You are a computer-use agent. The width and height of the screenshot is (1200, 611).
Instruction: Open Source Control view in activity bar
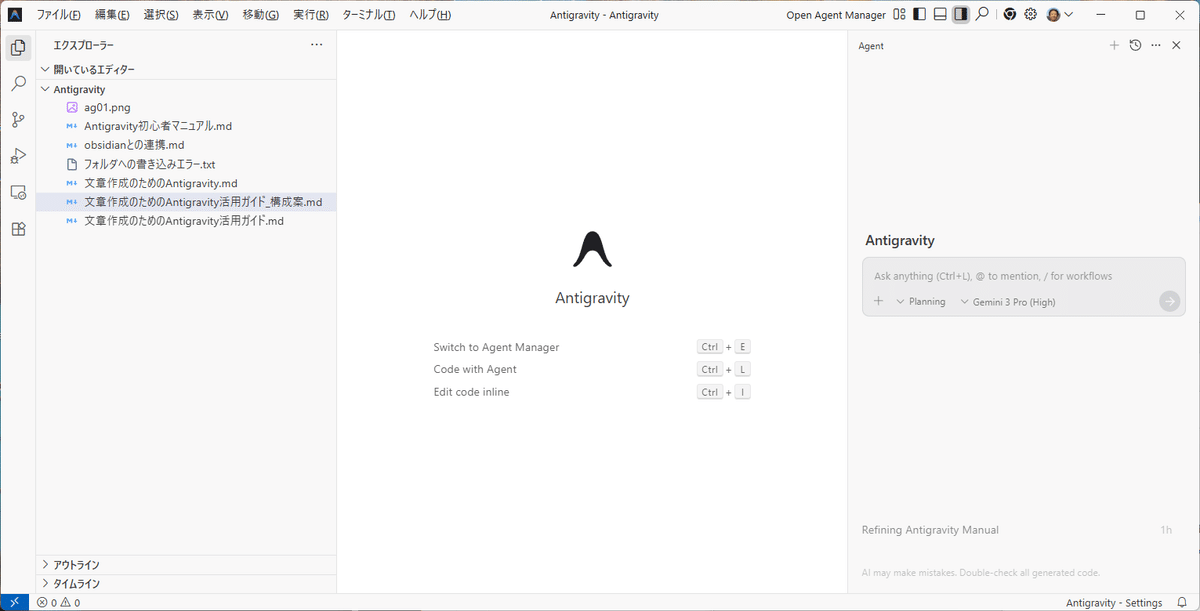point(17,120)
